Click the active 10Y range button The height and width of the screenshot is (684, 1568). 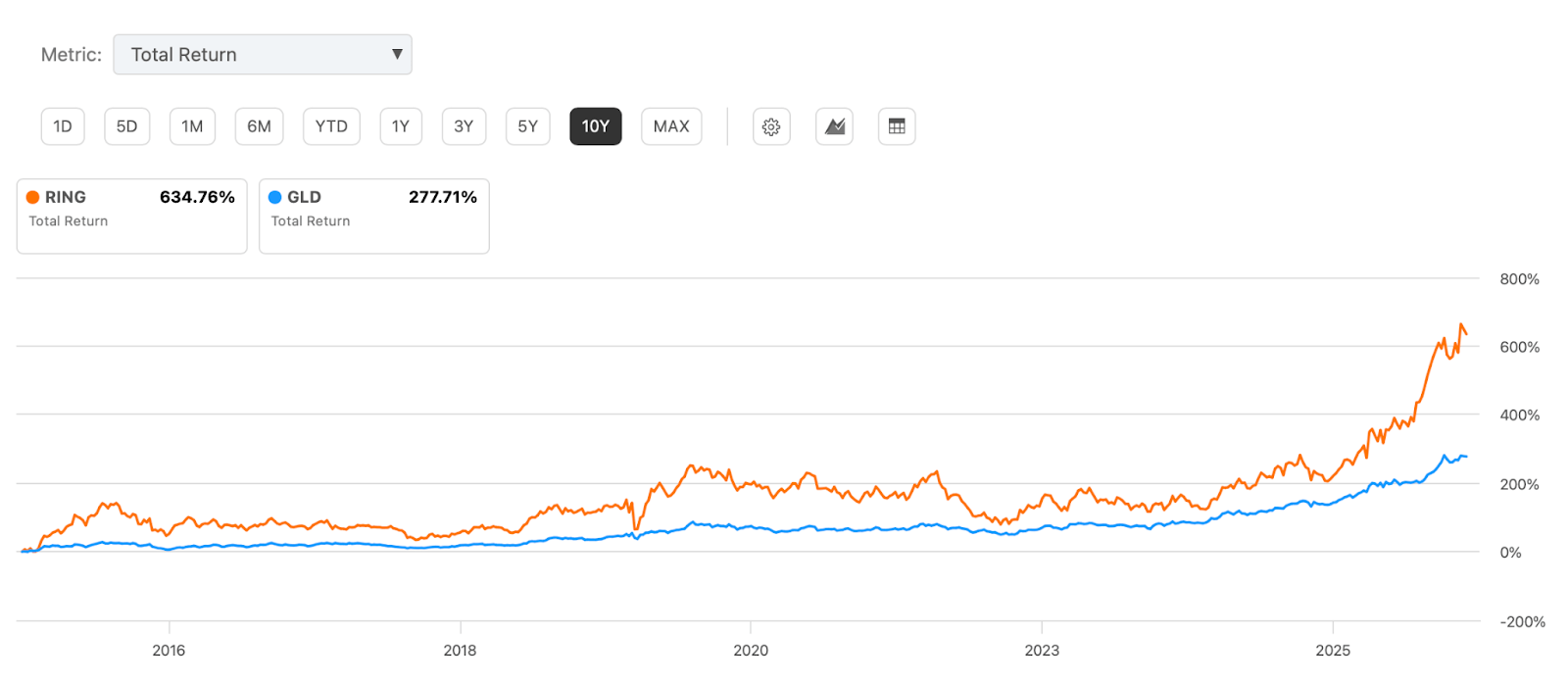596,126
